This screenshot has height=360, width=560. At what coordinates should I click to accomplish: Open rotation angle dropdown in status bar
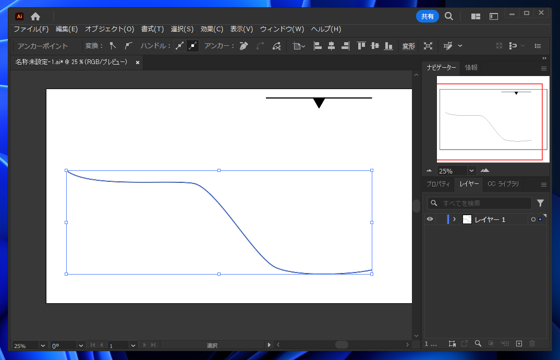pyautogui.click(x=81, y=345)
